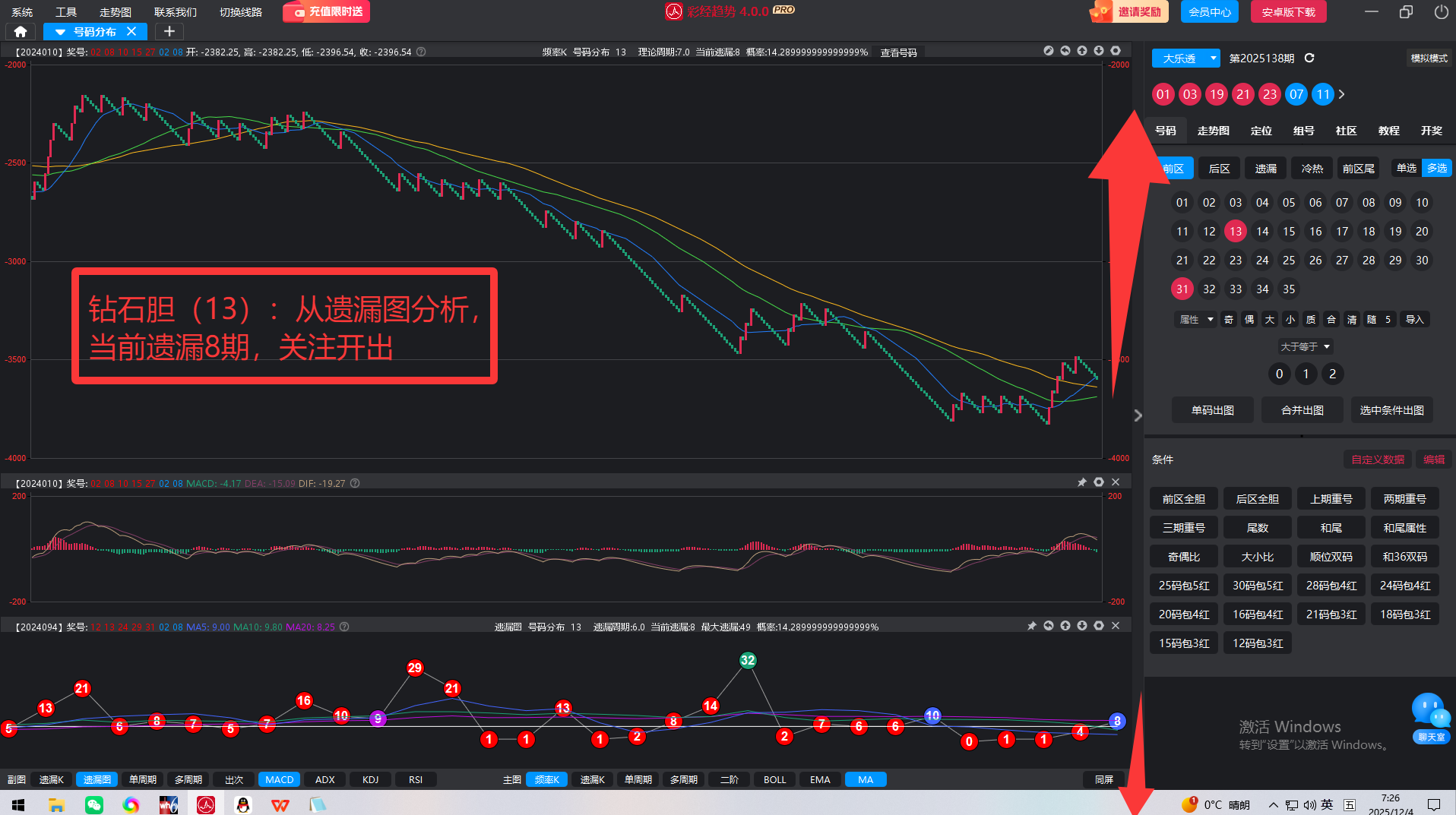Click the home icon tab

(x=21, y=31)
